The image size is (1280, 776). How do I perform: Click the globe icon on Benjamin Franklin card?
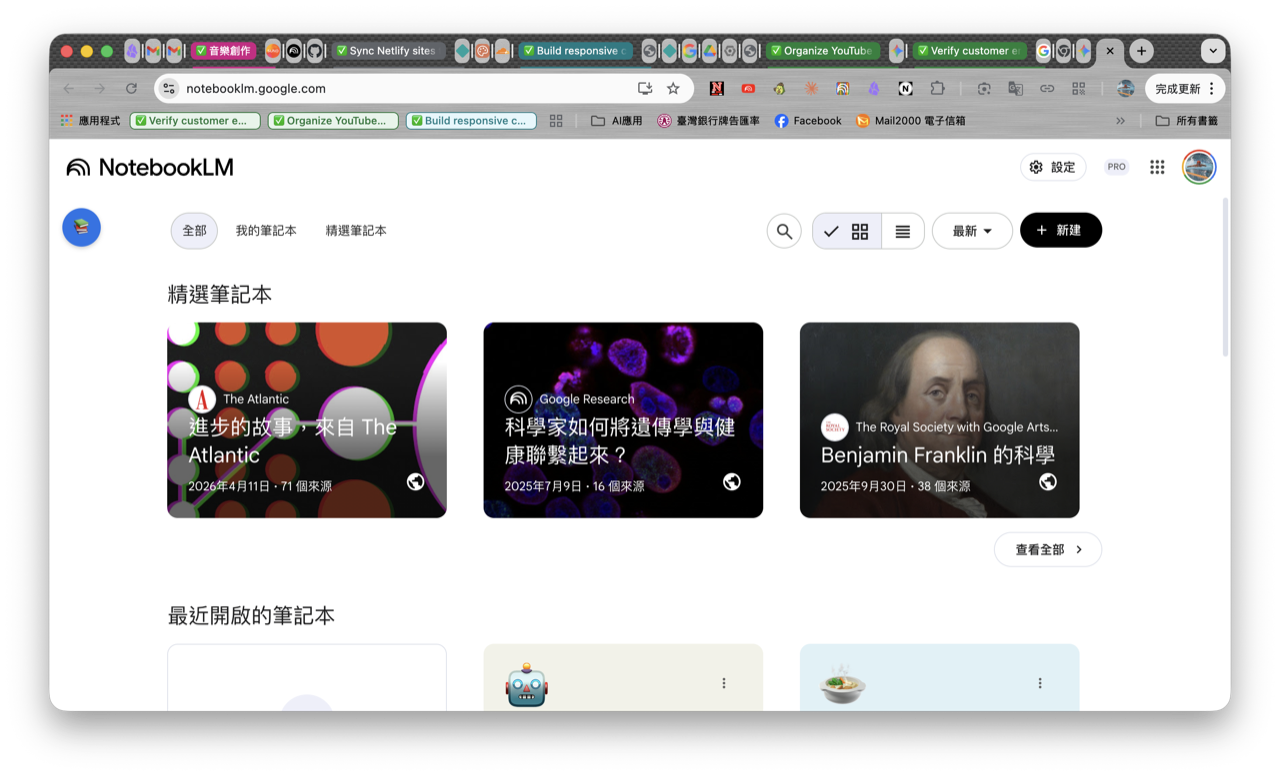(1048, 482)
